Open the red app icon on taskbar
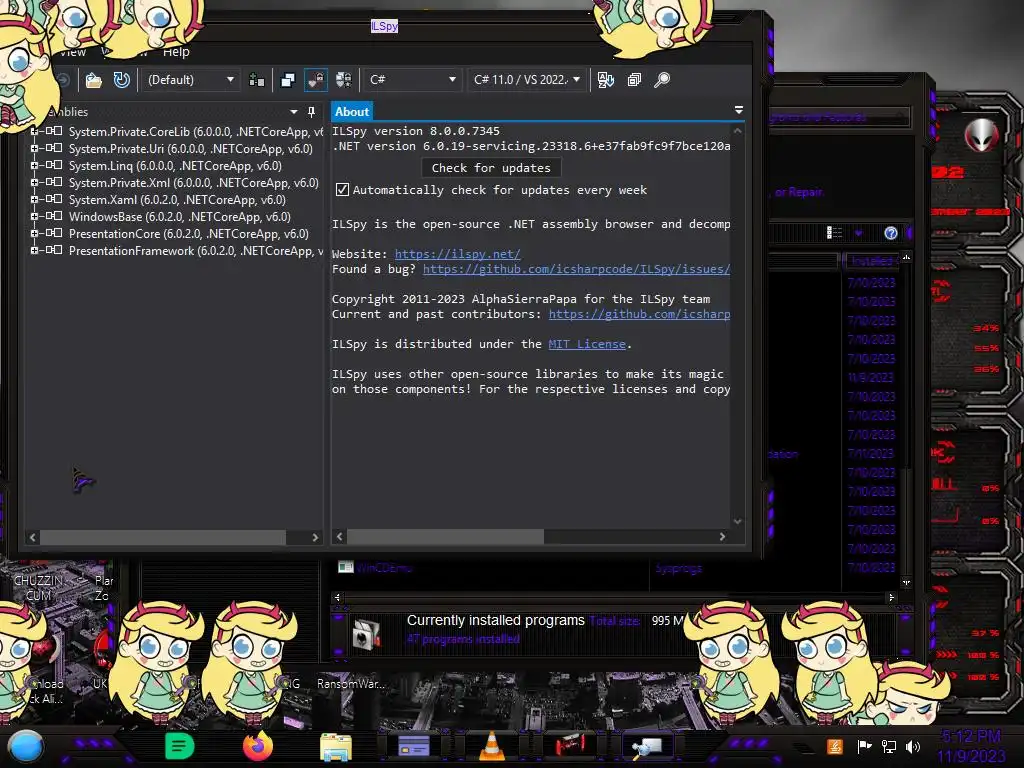Viewport: 1024px width, 768px height. click(570, 745)
